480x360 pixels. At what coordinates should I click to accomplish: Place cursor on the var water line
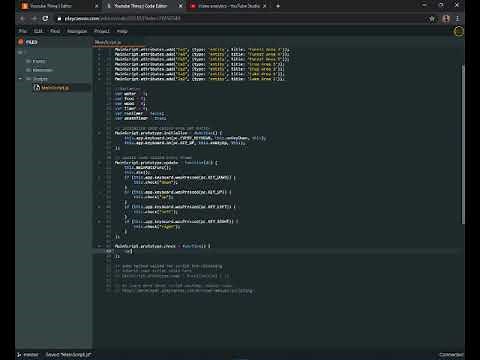131,94
